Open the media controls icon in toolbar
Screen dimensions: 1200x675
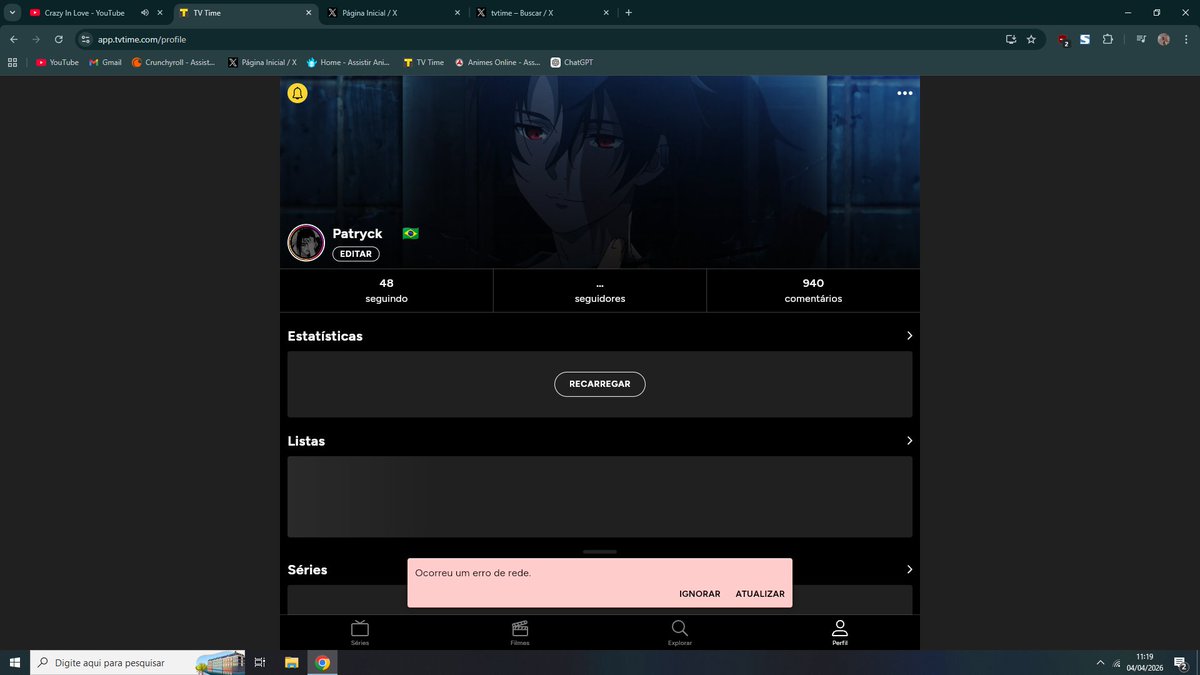1141,39
